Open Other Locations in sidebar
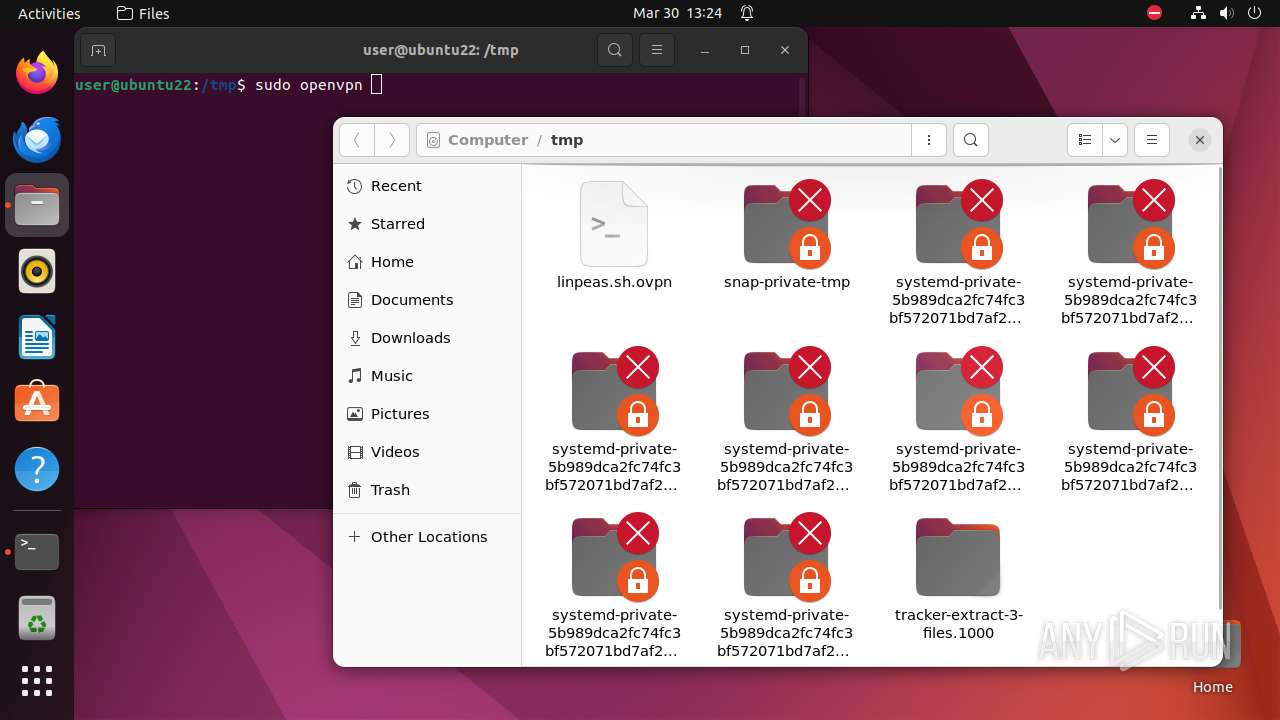This screenshot has height=720, width=1280. 427,537
